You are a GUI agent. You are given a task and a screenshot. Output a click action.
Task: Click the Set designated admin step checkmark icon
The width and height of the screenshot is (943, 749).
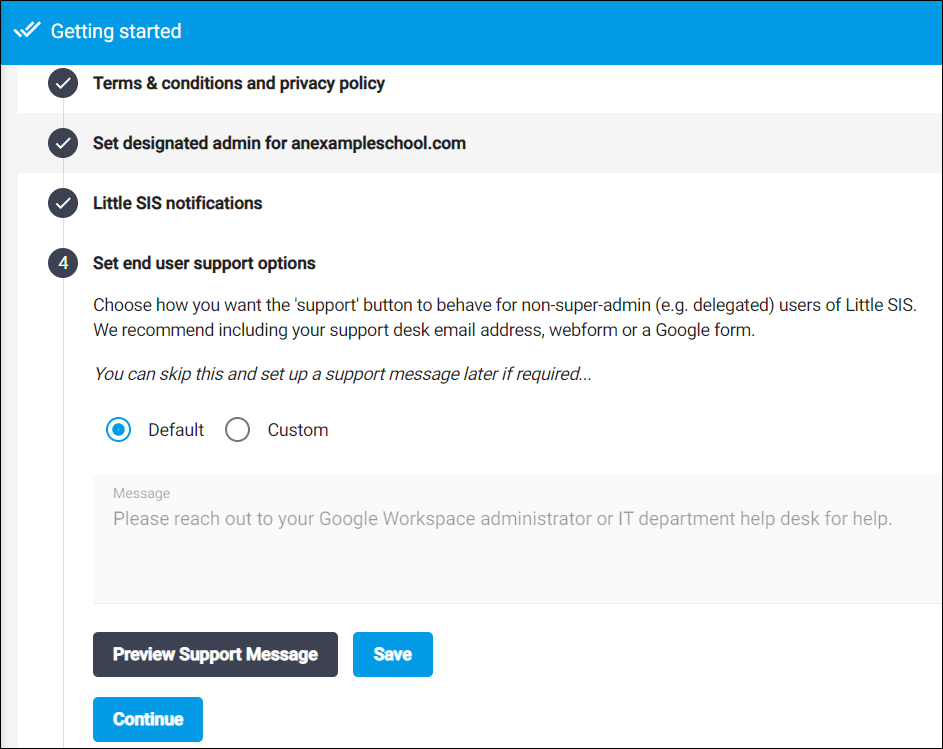coord(63,143)
